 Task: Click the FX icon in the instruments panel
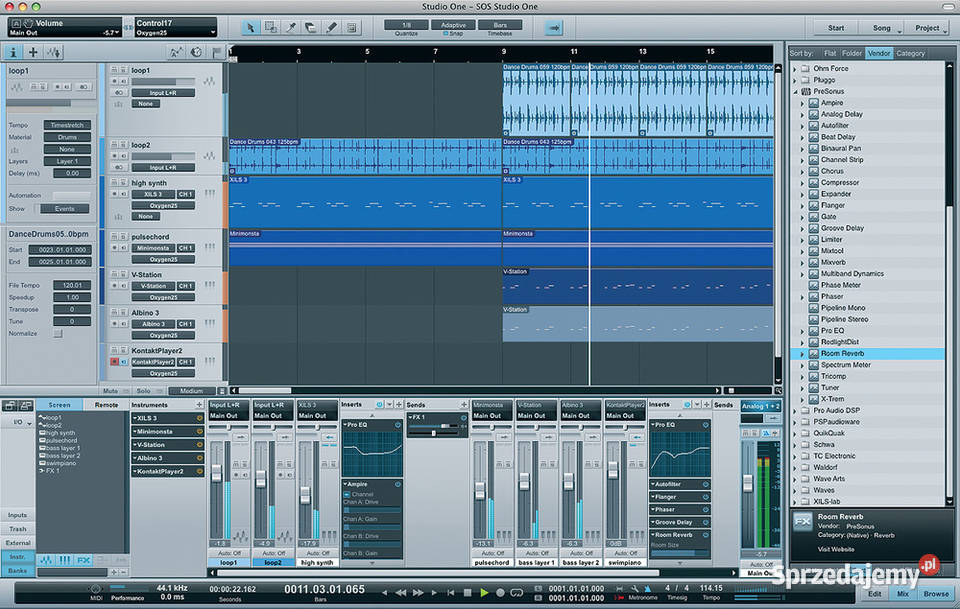point(83,561)
